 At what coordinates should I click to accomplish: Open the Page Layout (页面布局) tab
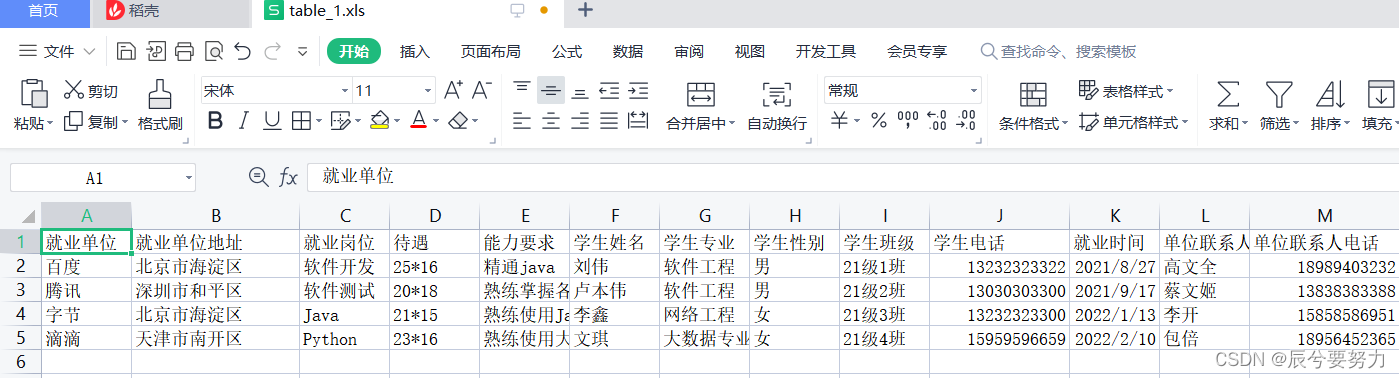click(x=490, y=51)
